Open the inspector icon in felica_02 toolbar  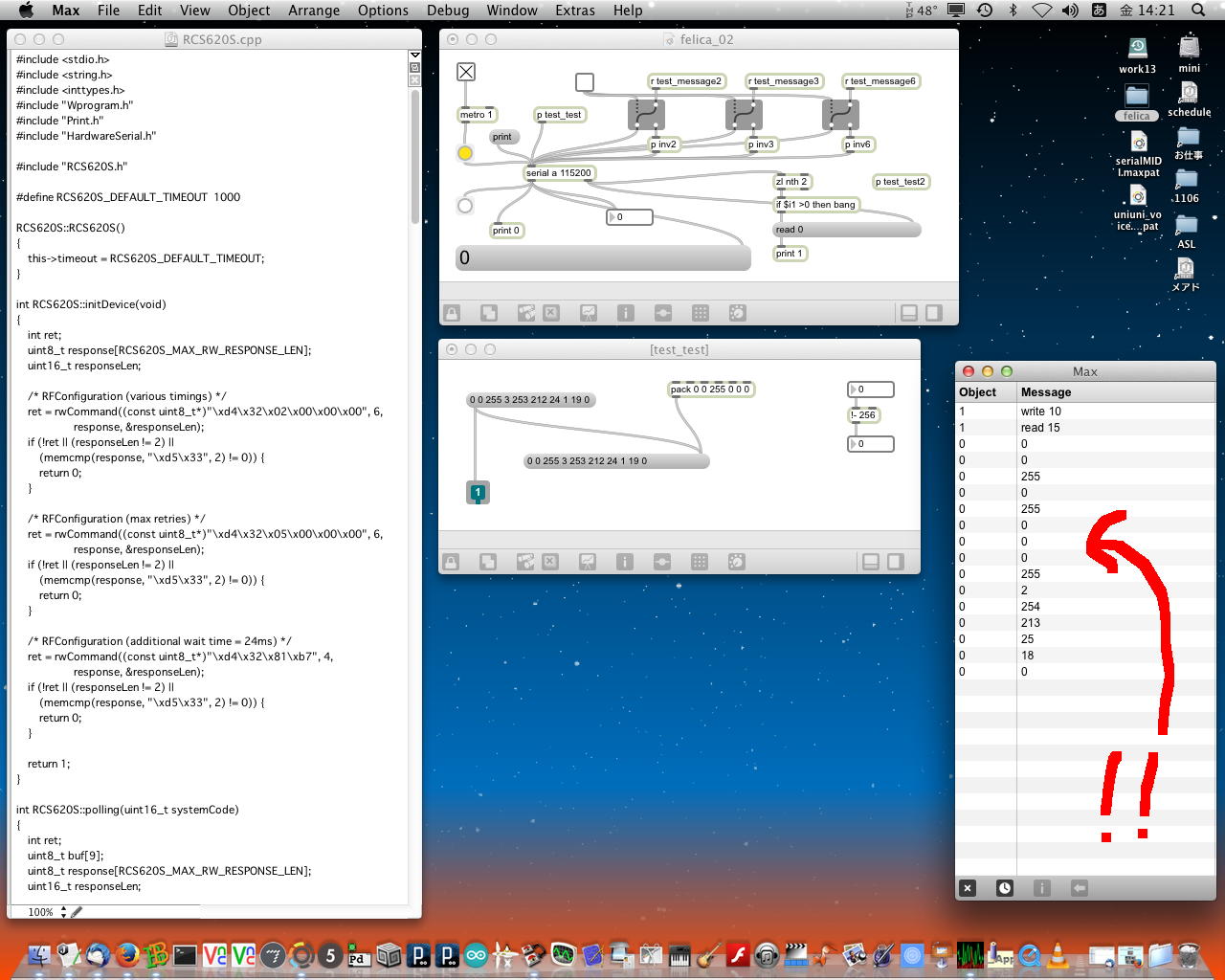[x=625, y=313]
